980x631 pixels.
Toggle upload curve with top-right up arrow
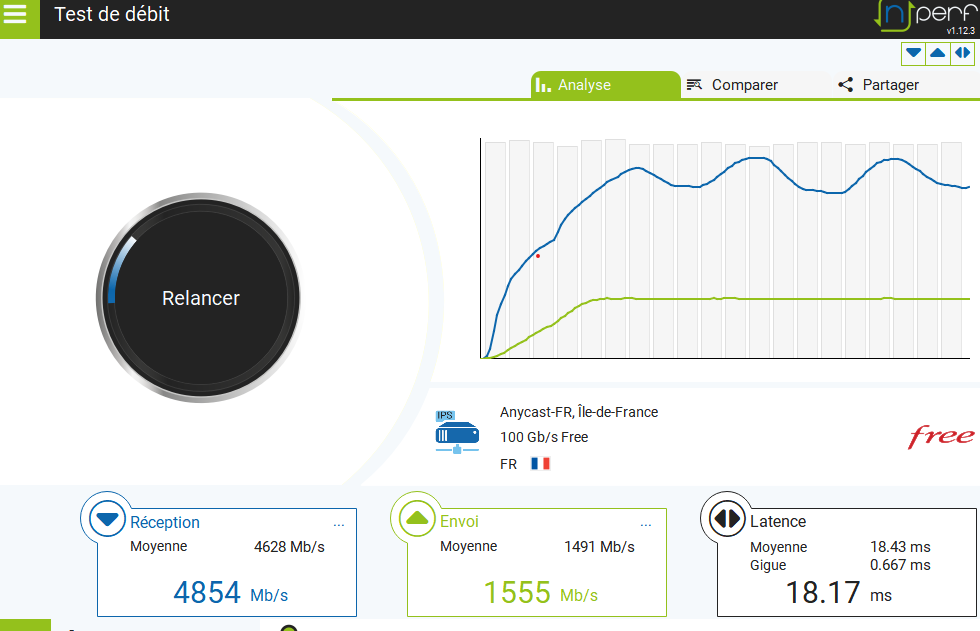point(938,53)
